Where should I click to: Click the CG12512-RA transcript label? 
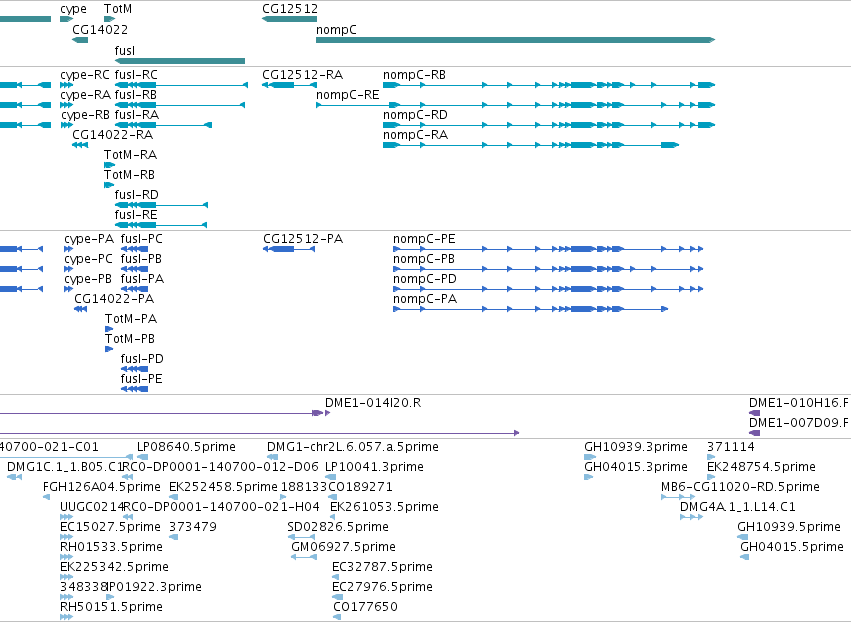302,75
